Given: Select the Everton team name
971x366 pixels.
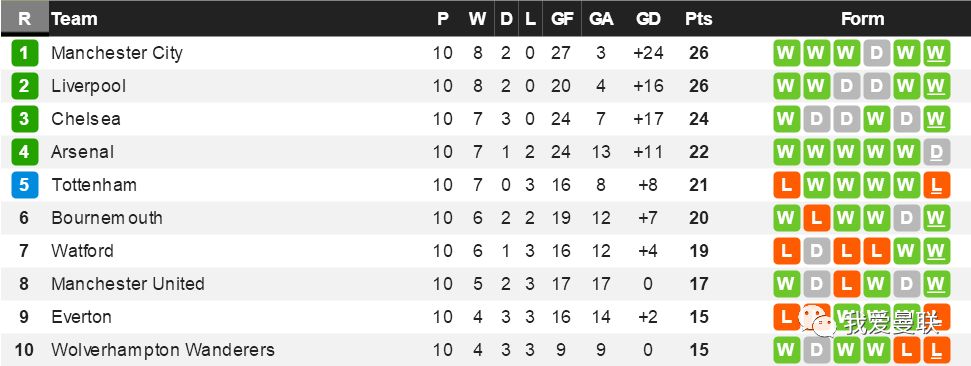Looking at the screenshot, I should [x=81, y=316].
